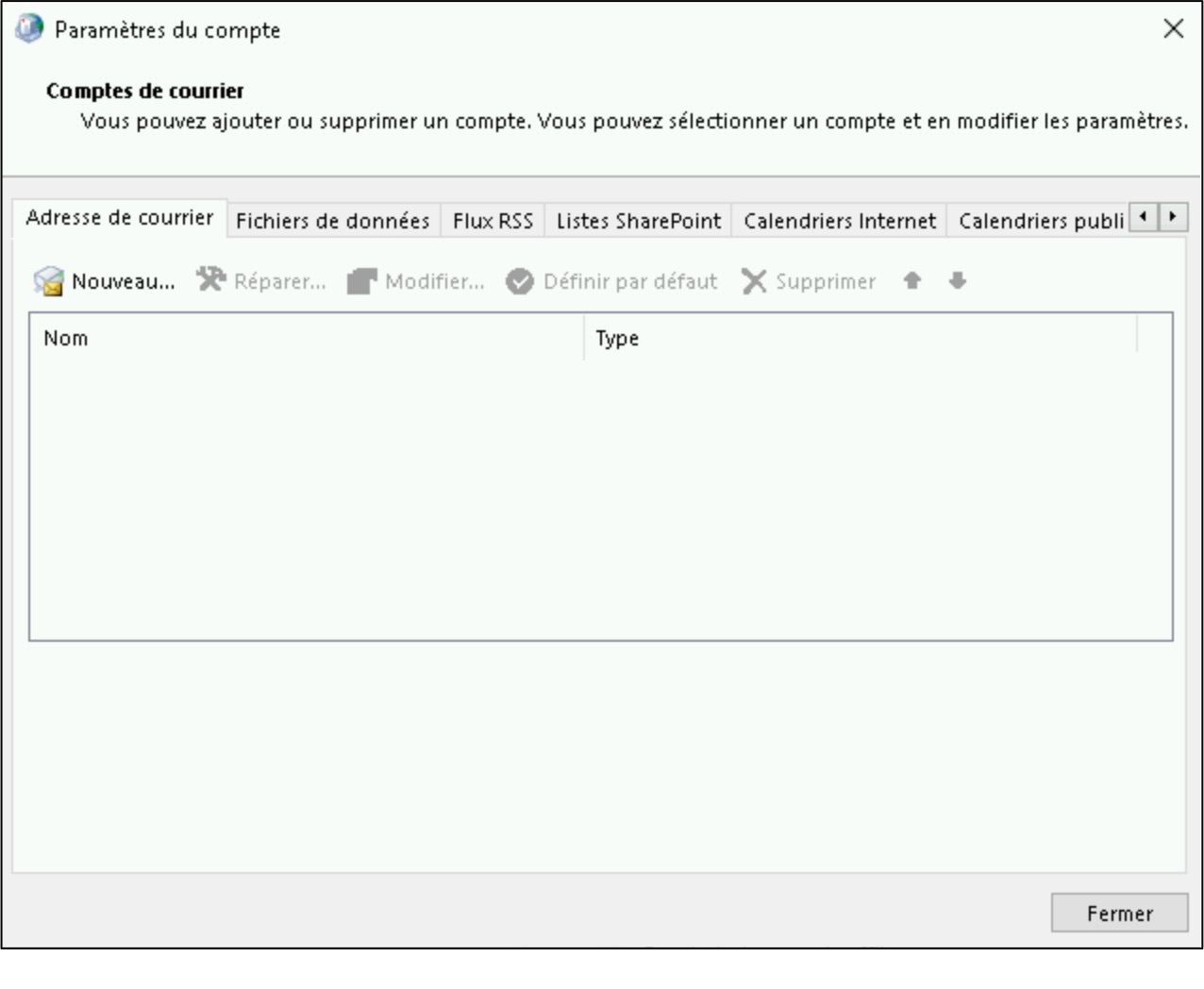
Task: Switch to Fichiers de données tab
Action: tap(333, 221)
